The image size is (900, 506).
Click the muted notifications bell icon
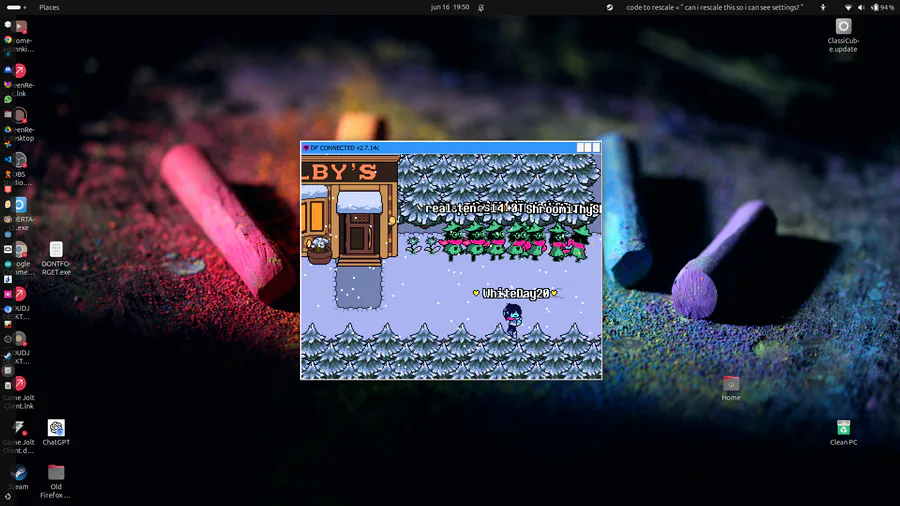[x=481, y=7]
